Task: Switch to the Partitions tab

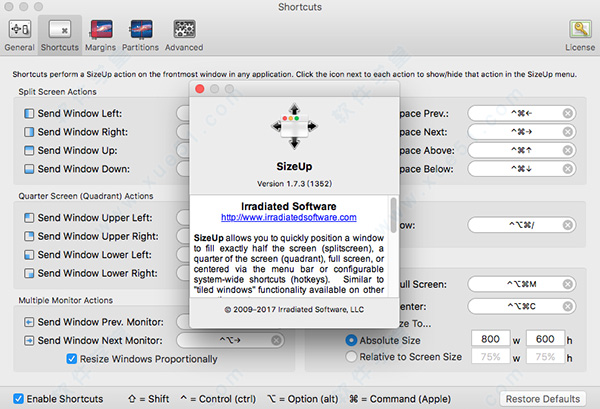Action: [140, 36]
